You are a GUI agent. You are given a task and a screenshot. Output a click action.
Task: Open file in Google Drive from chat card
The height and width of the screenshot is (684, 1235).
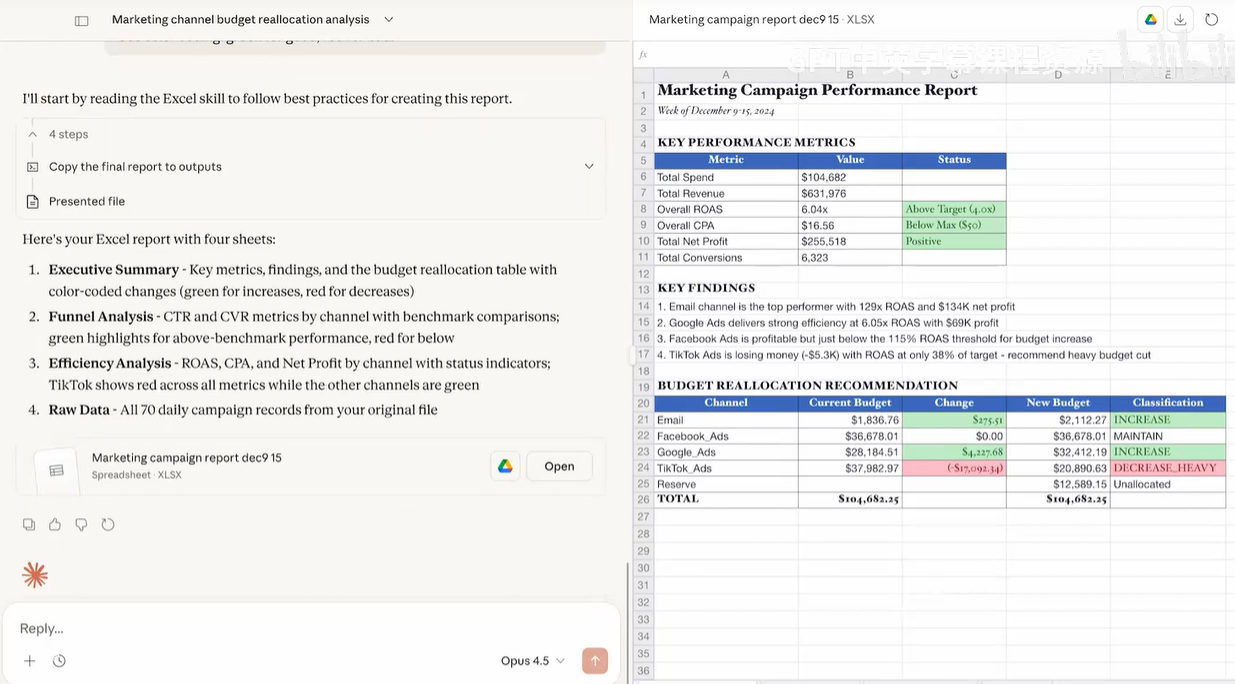pos(506,466)
